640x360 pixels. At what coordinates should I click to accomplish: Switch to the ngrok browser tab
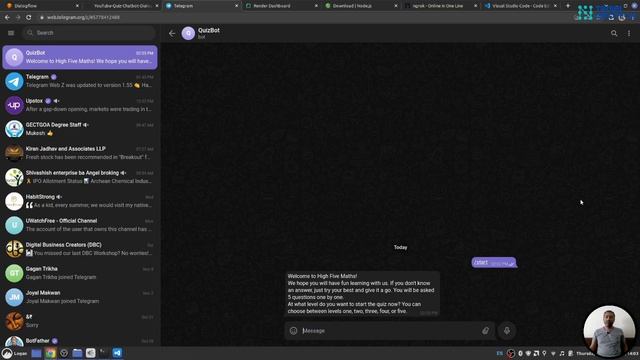[x=440, y=6]
